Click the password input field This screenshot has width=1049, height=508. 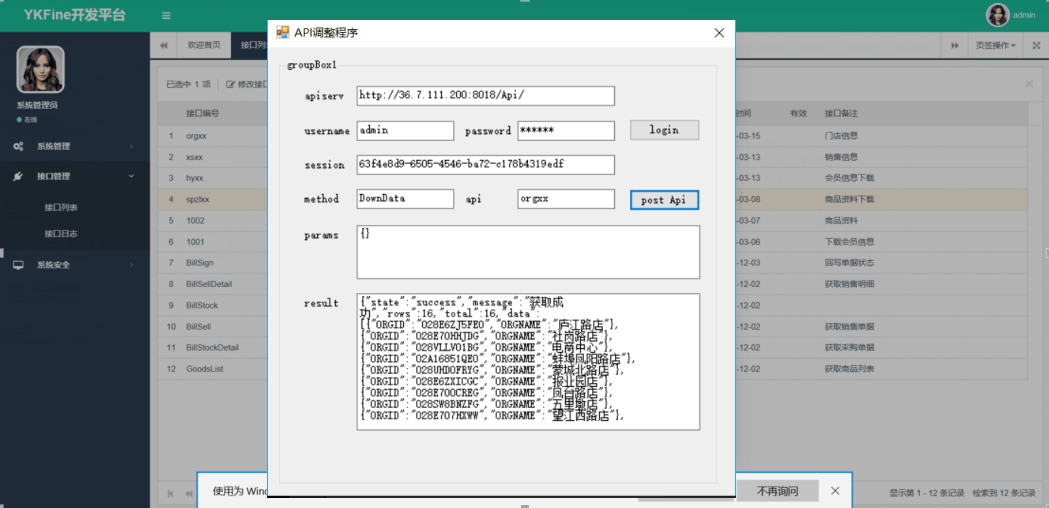coord(566,131)
